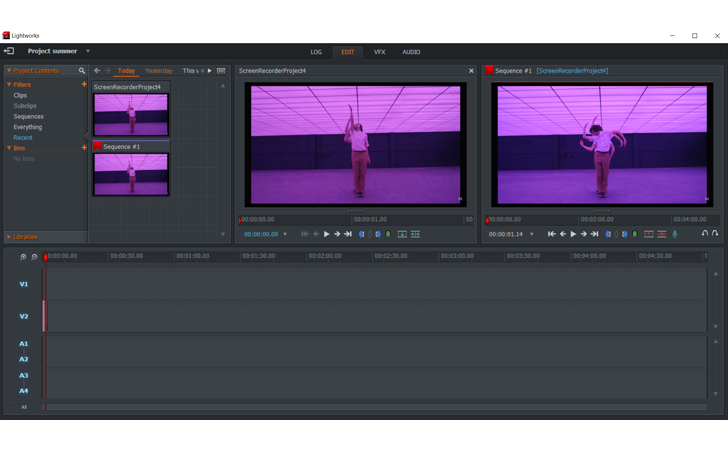Collapse the Bins section
728x450 pixels.
[x=9, y=148]
